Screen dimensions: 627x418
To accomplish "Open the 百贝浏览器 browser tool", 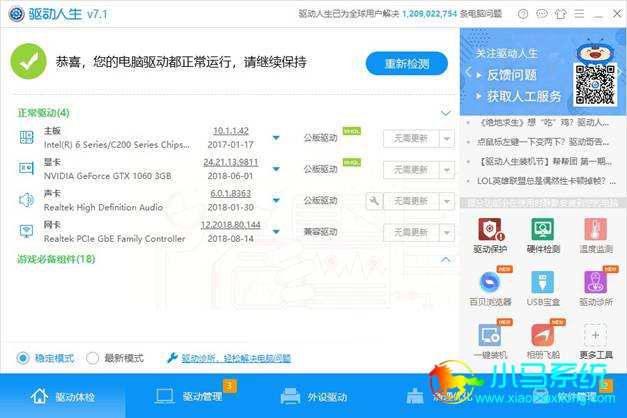I will [490, 287].
